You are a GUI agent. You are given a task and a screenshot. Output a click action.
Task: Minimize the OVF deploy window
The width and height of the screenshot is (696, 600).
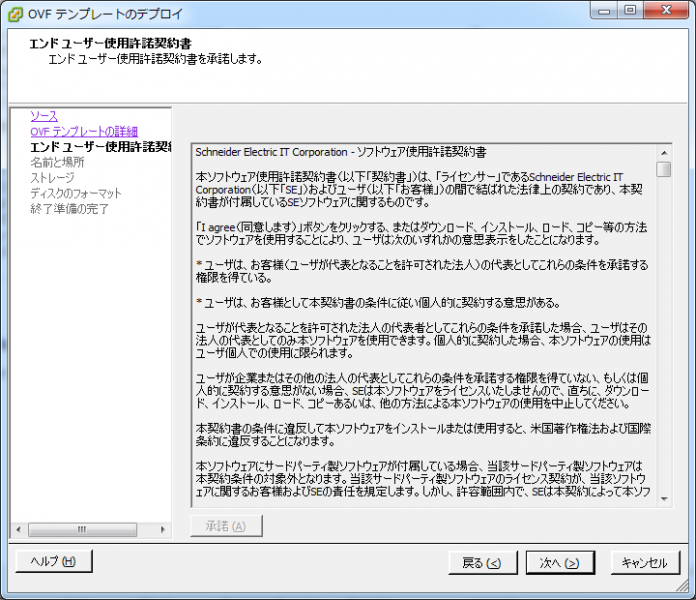coord(604,11)
